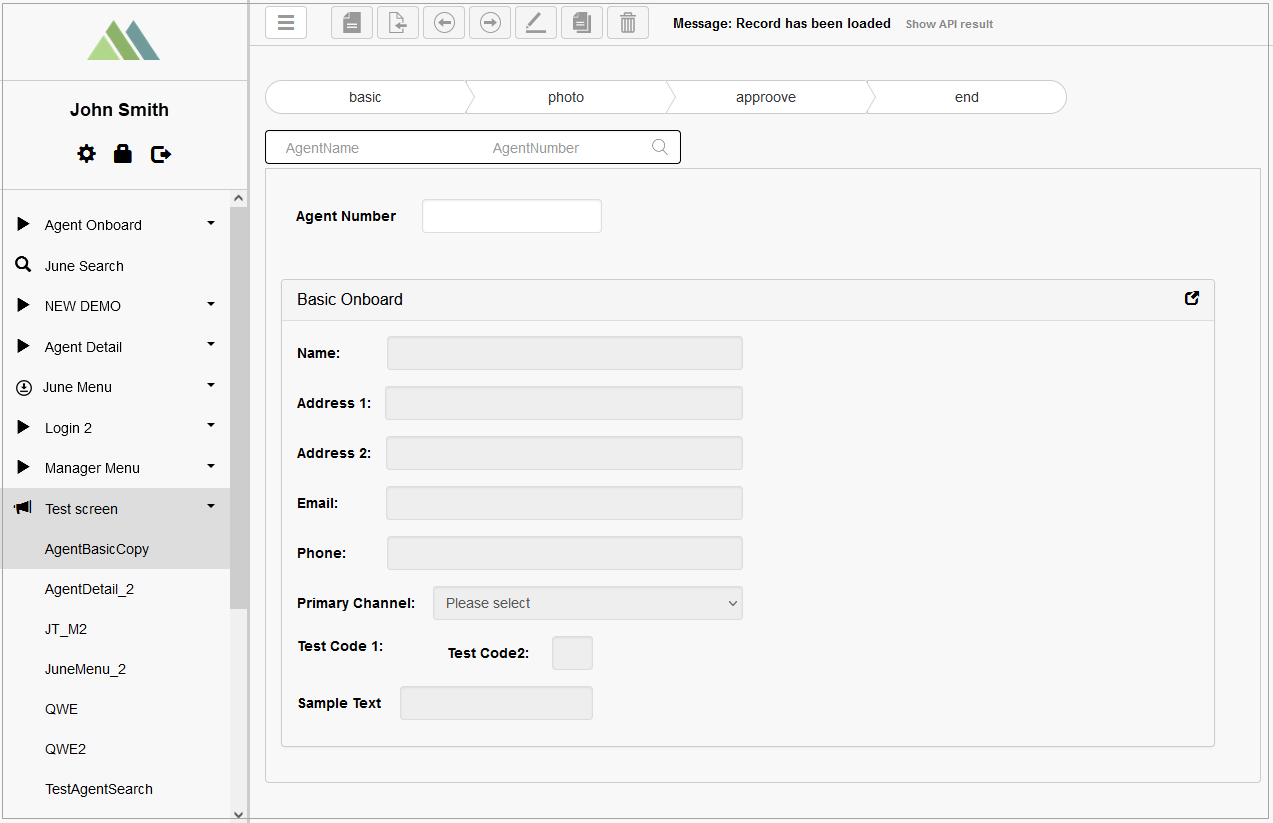This screenshot has width=1273, height=823.
Task: Expand the Manager Menu caret
Action: coord(211,466)
